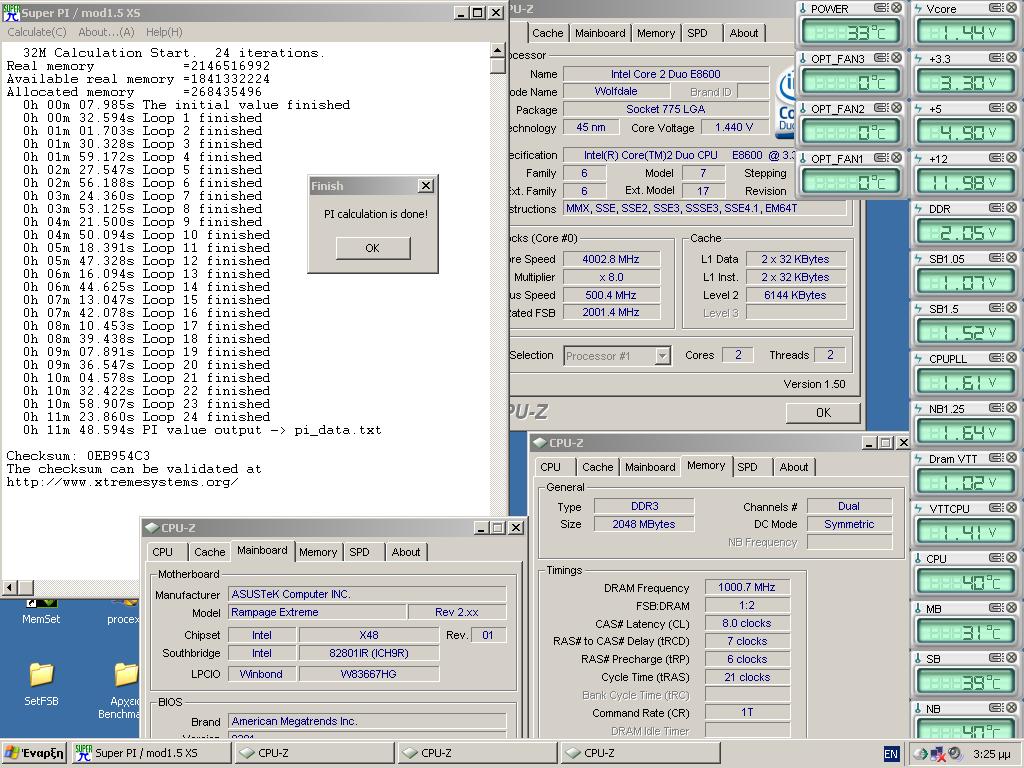Activate Super PI / mod1.5 XS taskbar button
1024x768 pixels.
(150, 753)
